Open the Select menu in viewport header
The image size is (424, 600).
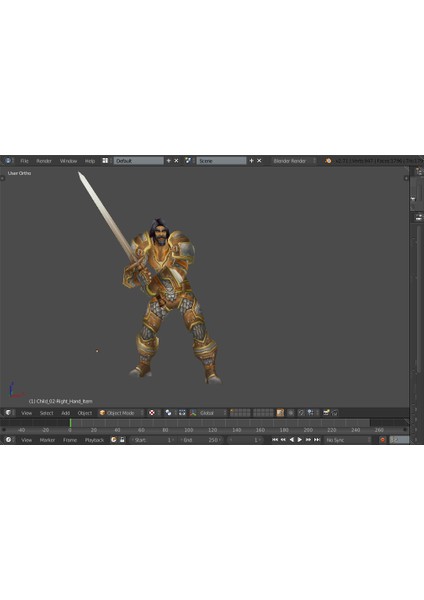46,413
